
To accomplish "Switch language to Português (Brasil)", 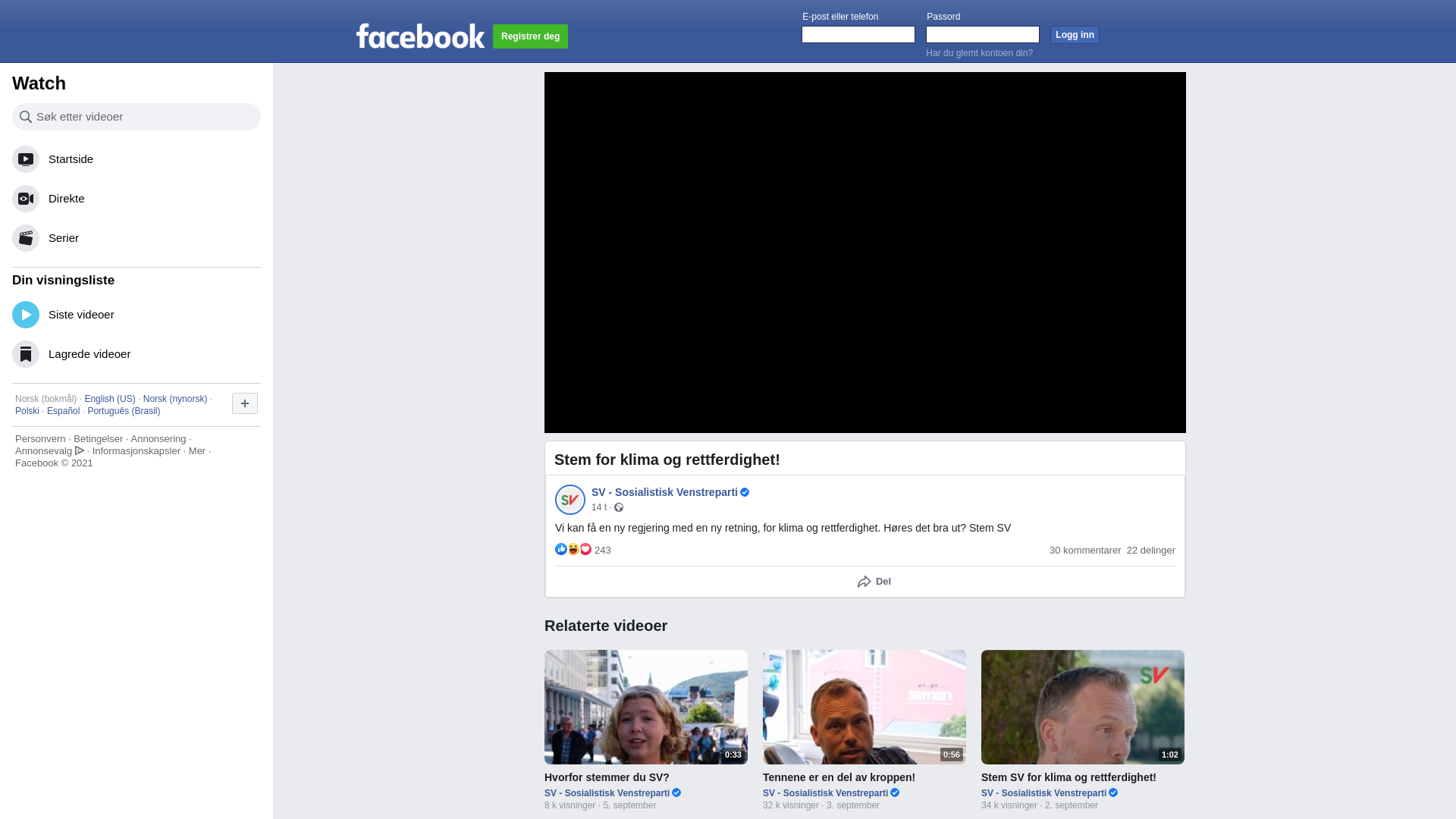I will click(124, 411).
